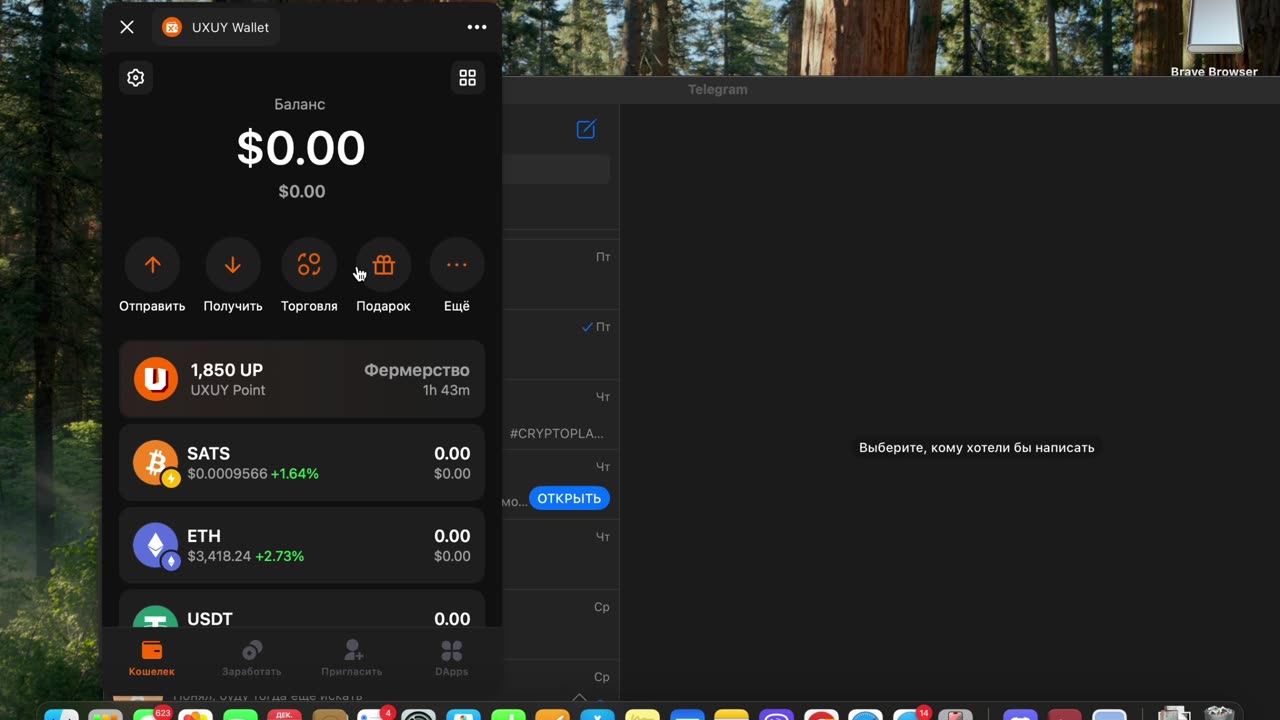Screen dimensions: 1280x720
Task: Switch to the Пригласить tab
Action: click(x=352, y=658)
